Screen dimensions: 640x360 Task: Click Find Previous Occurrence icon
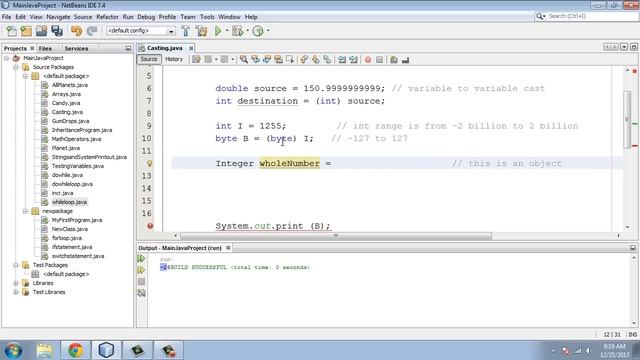coord(255,60)
